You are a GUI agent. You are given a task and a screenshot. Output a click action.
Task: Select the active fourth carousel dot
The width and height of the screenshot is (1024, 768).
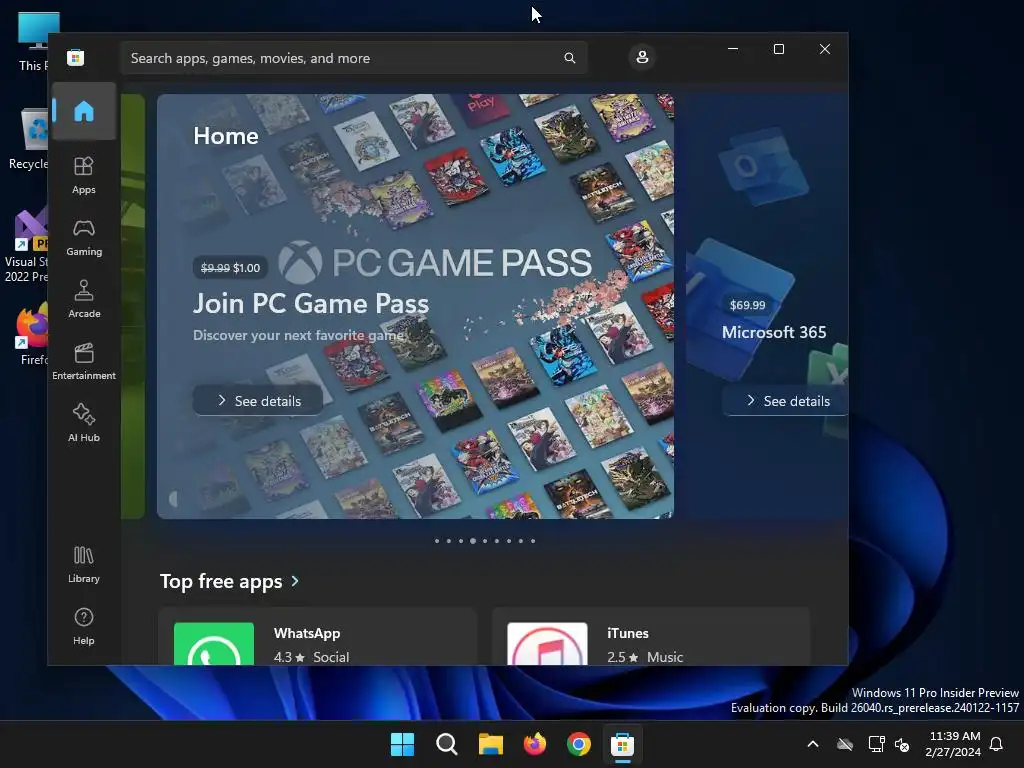point(473,541)
